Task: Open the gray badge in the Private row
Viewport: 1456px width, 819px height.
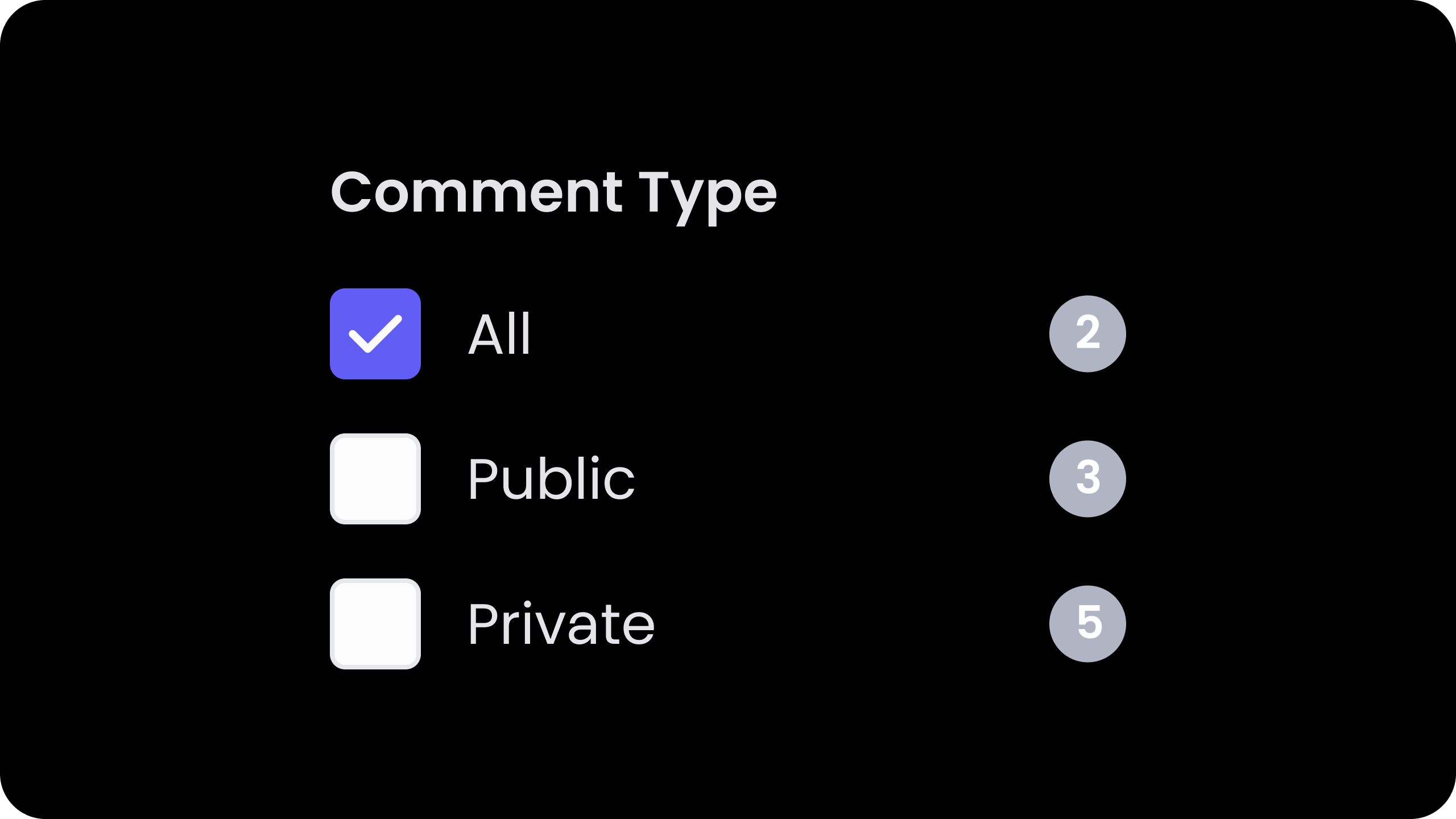Action: coord(1087,624)
